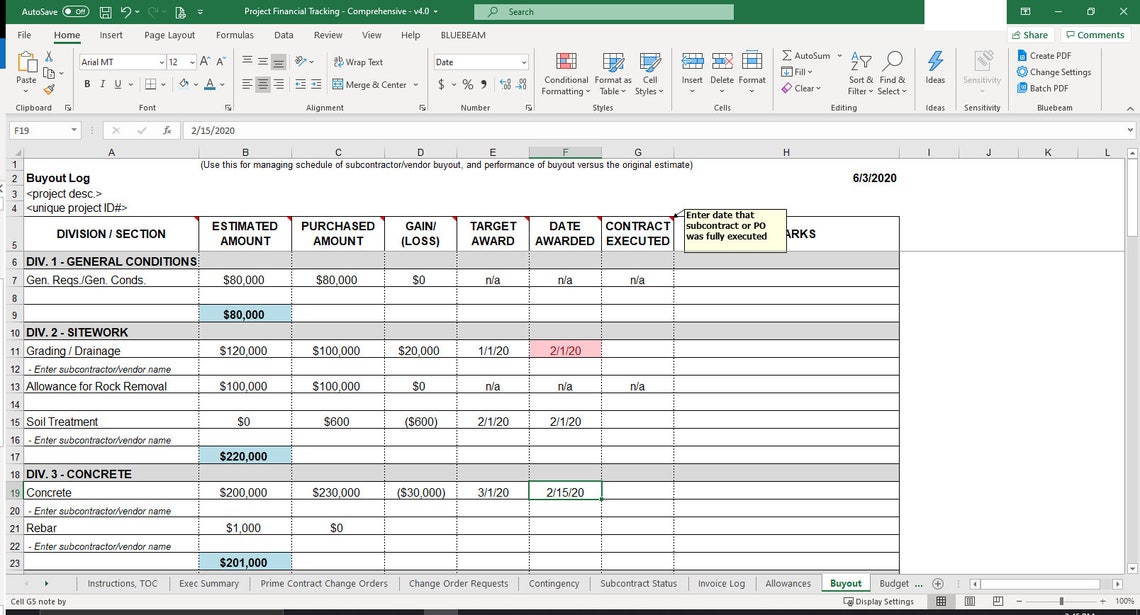Switch to the Formulas ribbon tab

(234, 35)
